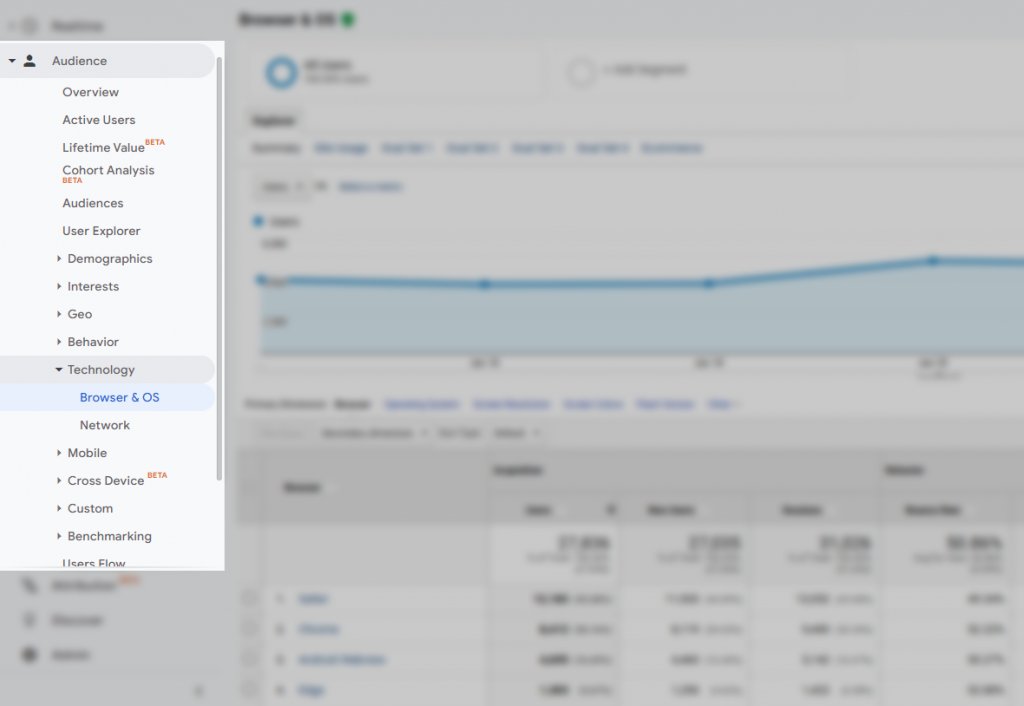1024x706 pixels.
Task: Open User Explorer report
Action: pyautogui.click(x=101, y=231)
